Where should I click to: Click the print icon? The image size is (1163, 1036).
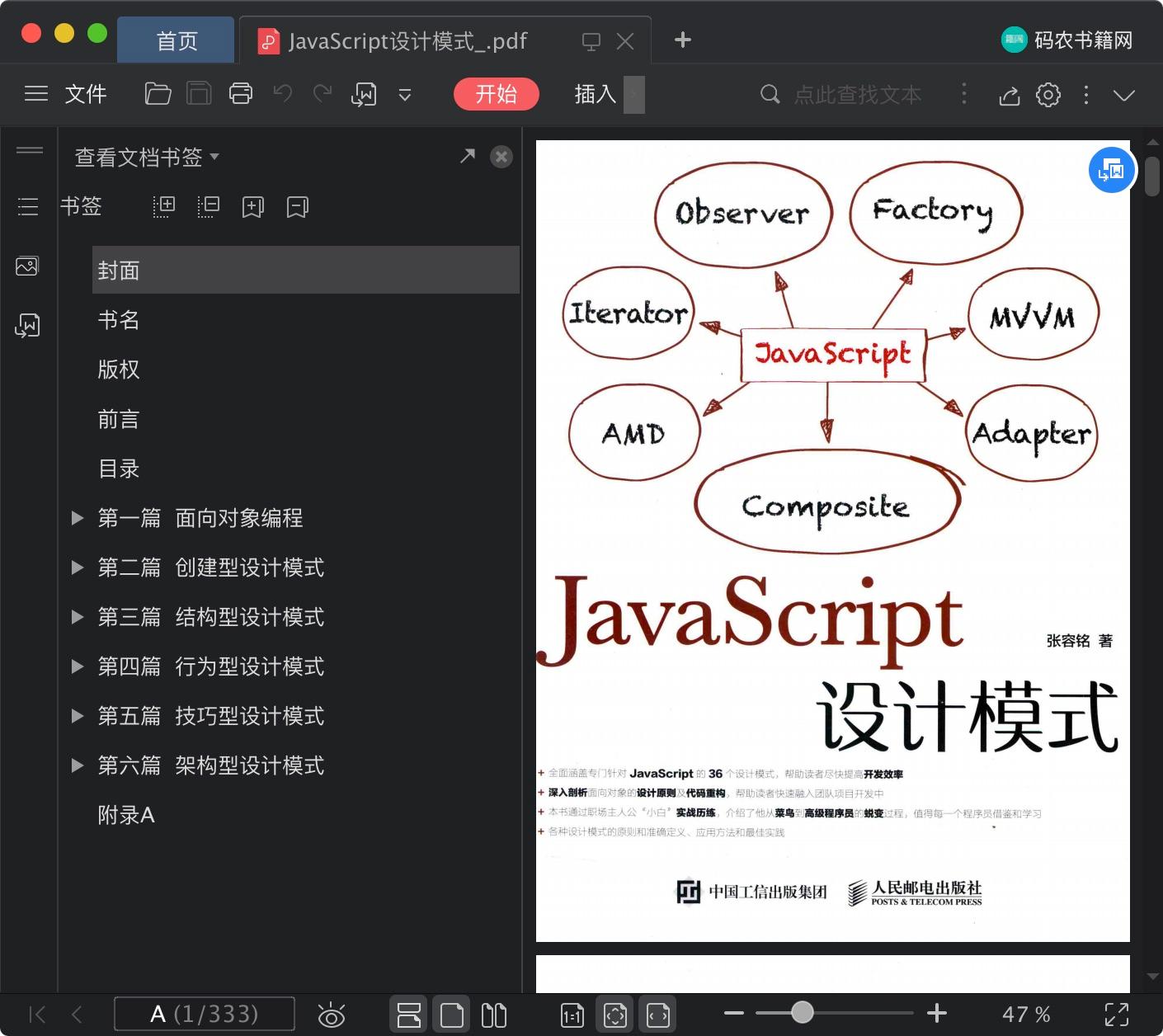pyautogui.click(x=241, y=94)
